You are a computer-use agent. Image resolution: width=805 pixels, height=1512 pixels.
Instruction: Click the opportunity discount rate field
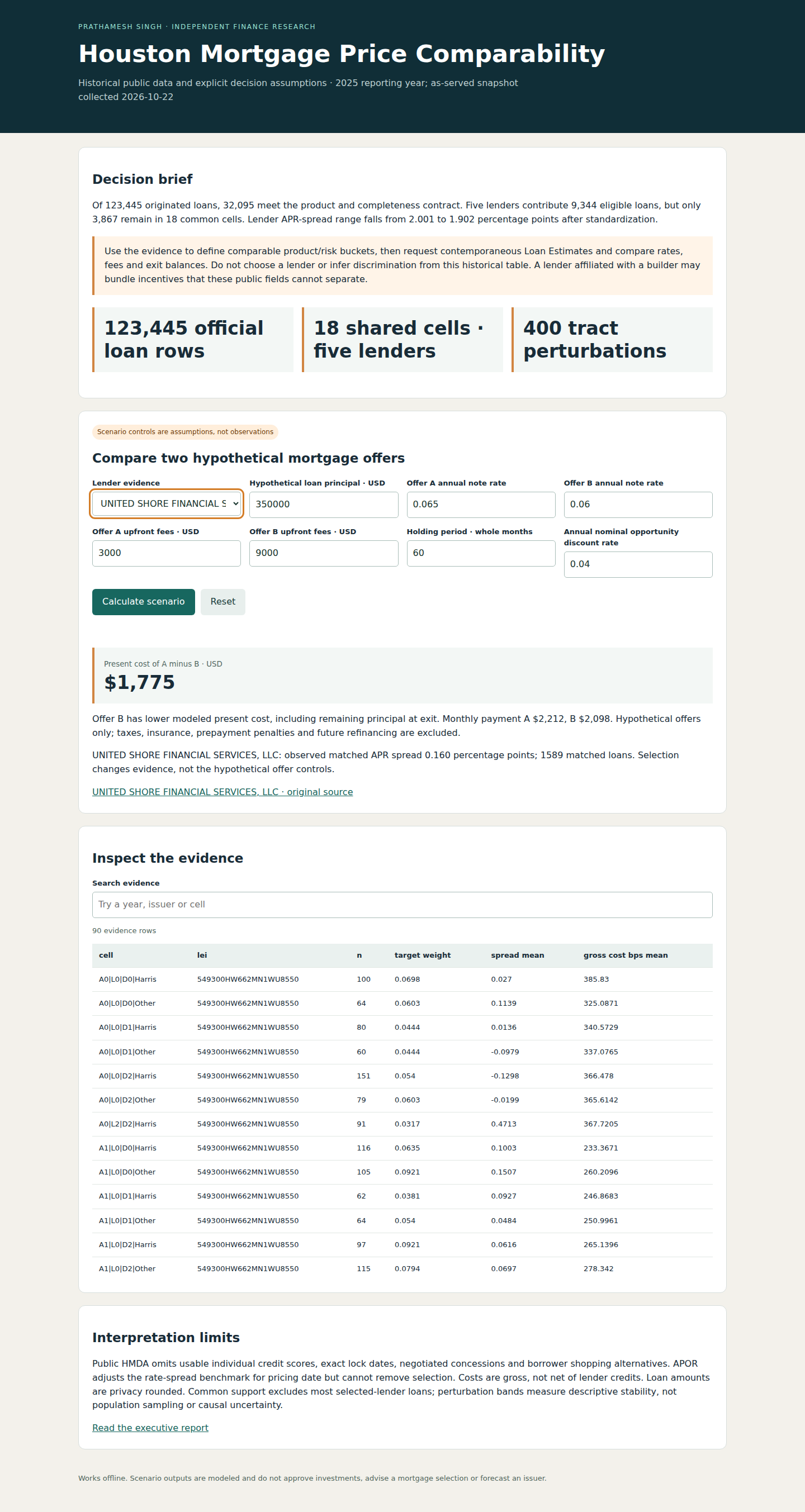click(x=638, y=564)
